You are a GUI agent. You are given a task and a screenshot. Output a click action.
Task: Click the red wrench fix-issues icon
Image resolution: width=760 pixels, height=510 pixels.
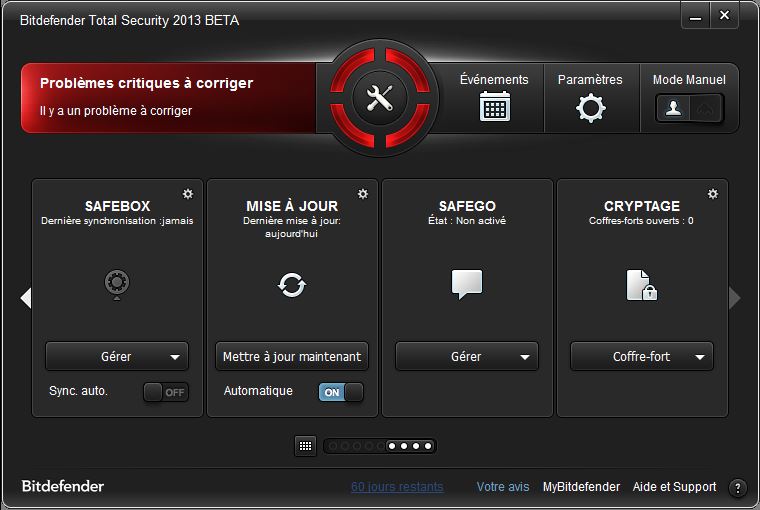tap(380, 98)
